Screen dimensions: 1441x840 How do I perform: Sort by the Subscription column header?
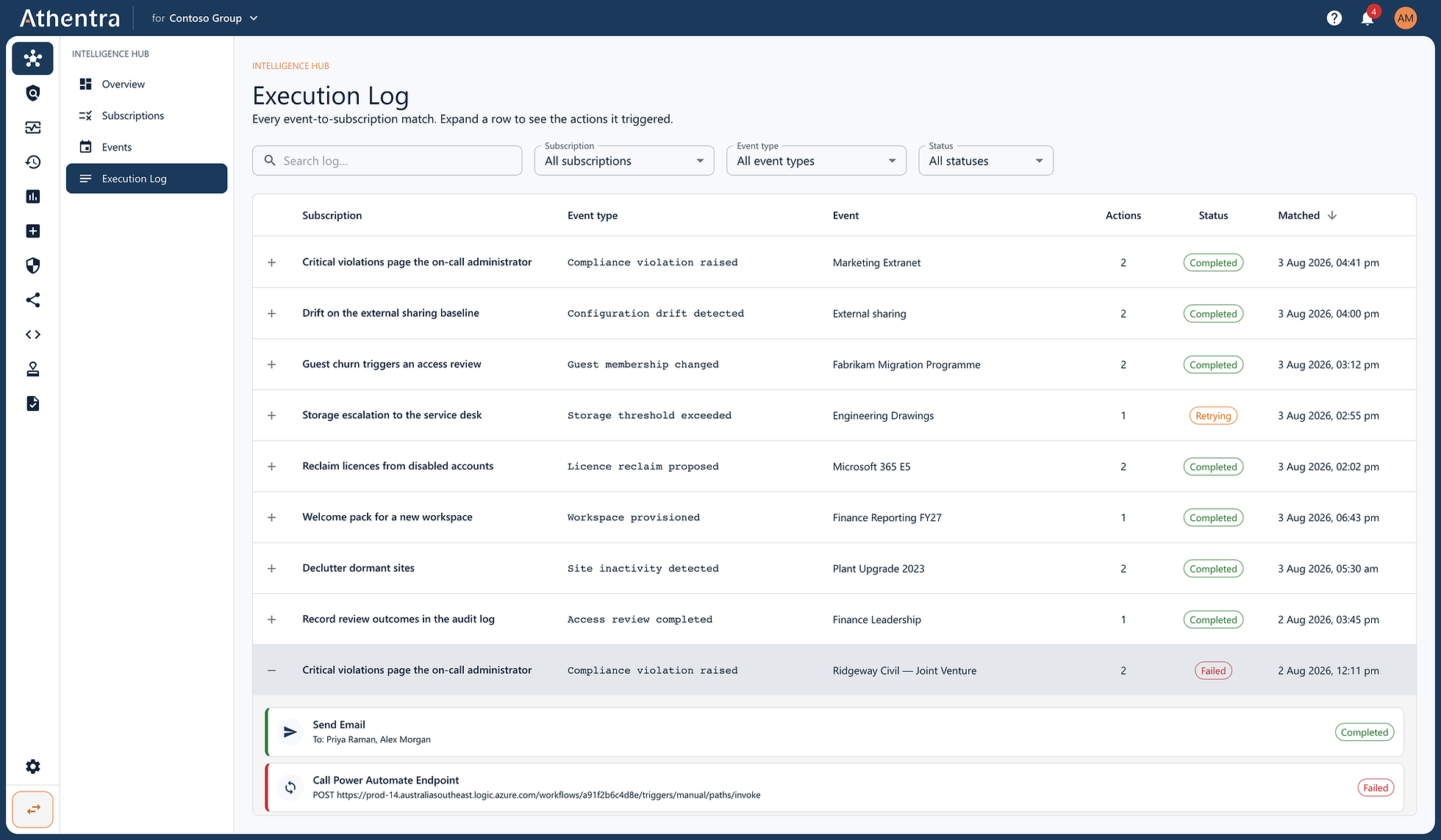click(332, 215)
